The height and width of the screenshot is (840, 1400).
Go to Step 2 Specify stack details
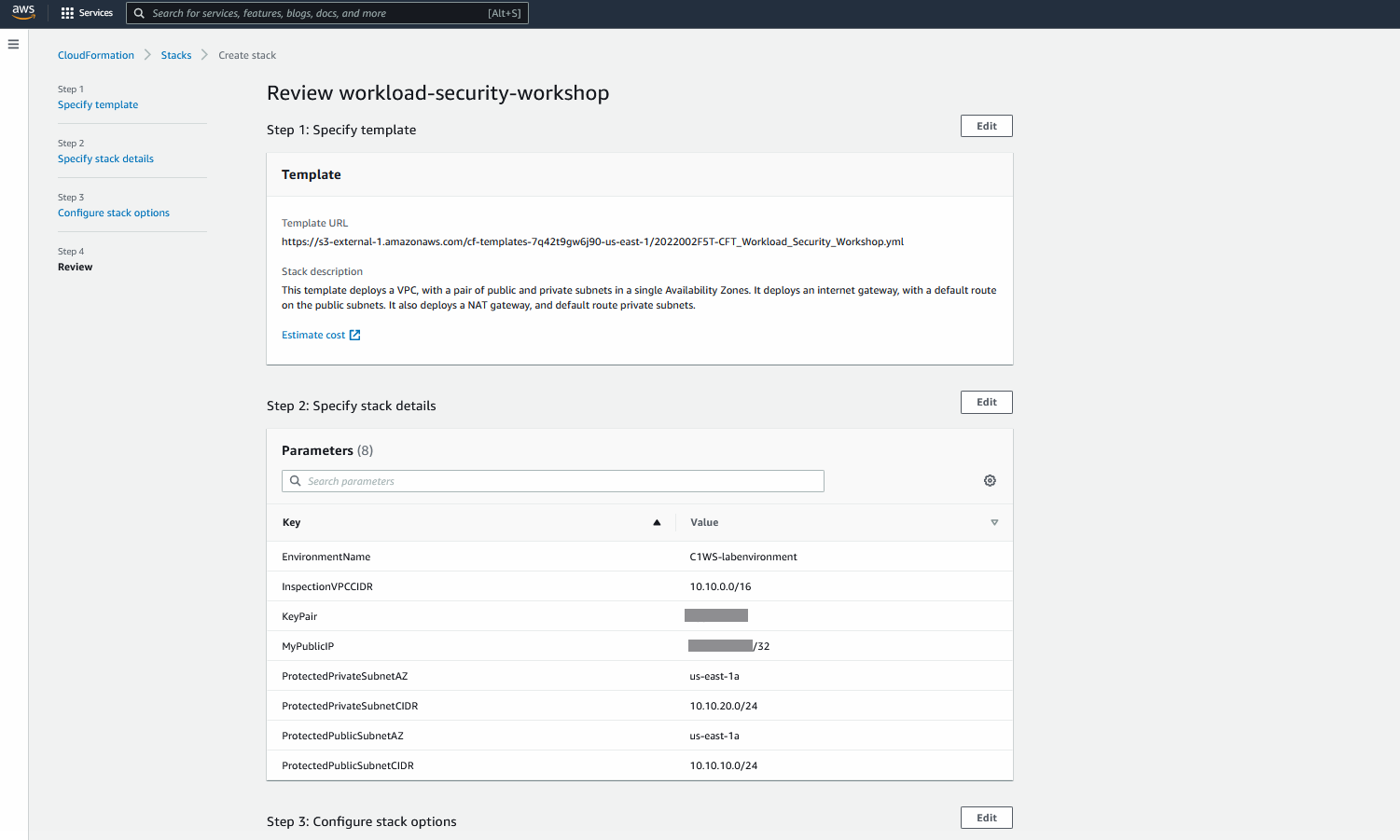tap(105, 158)
